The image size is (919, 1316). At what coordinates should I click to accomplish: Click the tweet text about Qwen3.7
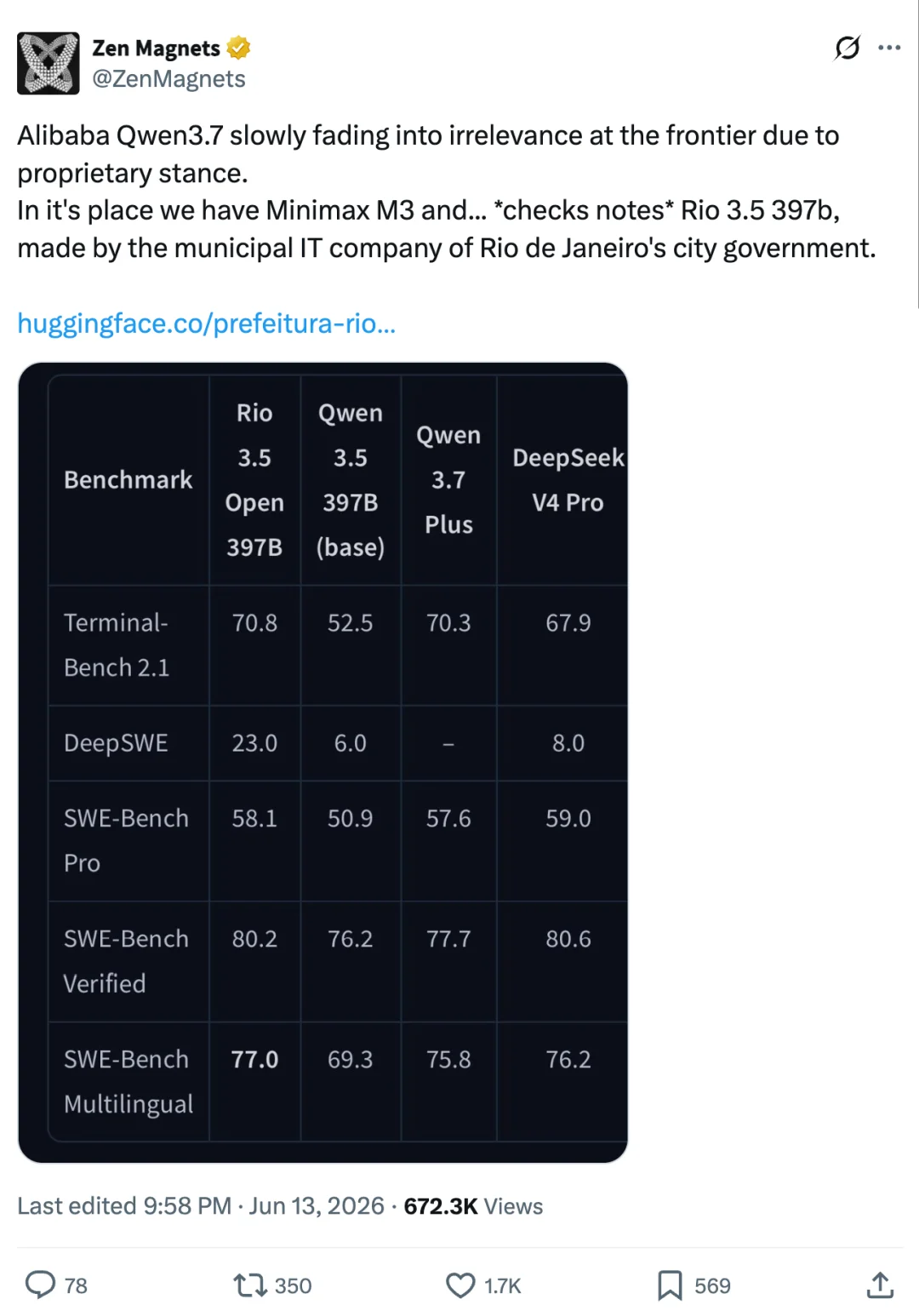447,192
